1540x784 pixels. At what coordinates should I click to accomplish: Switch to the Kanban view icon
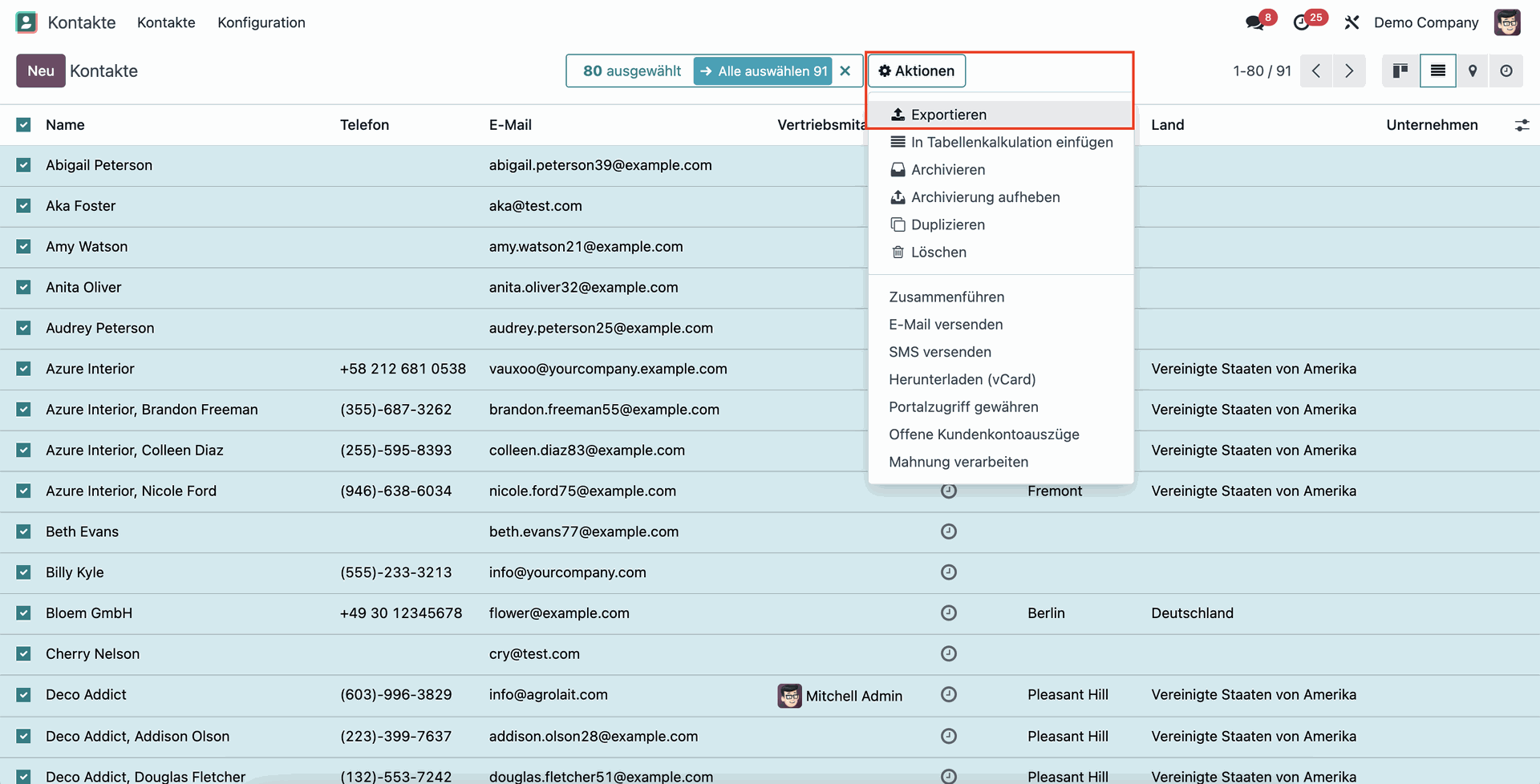(x=1400, y=71)
